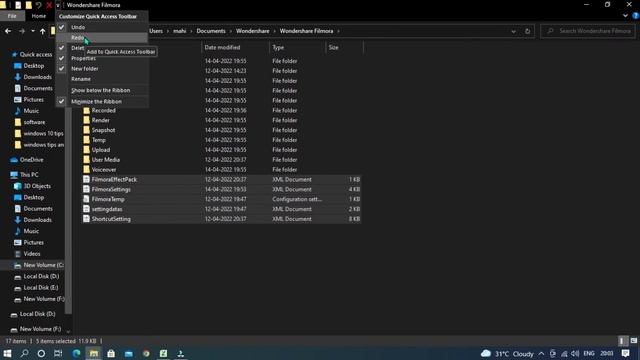Open the Customize Quick Access Toolbar arrow
Viewport: 640px width, 360px height.
58,5
